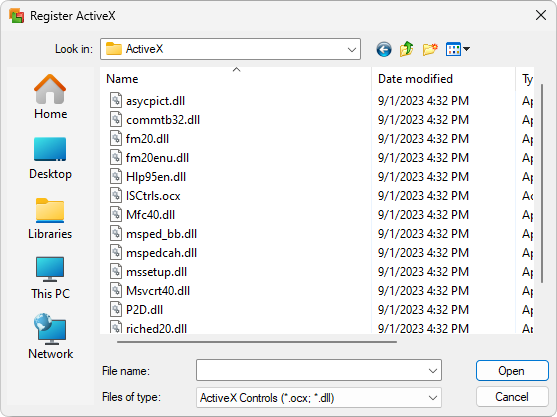The image size is (557, 417).
Task: Click the vertical scrollbar of file list
Action: (542, 183)
